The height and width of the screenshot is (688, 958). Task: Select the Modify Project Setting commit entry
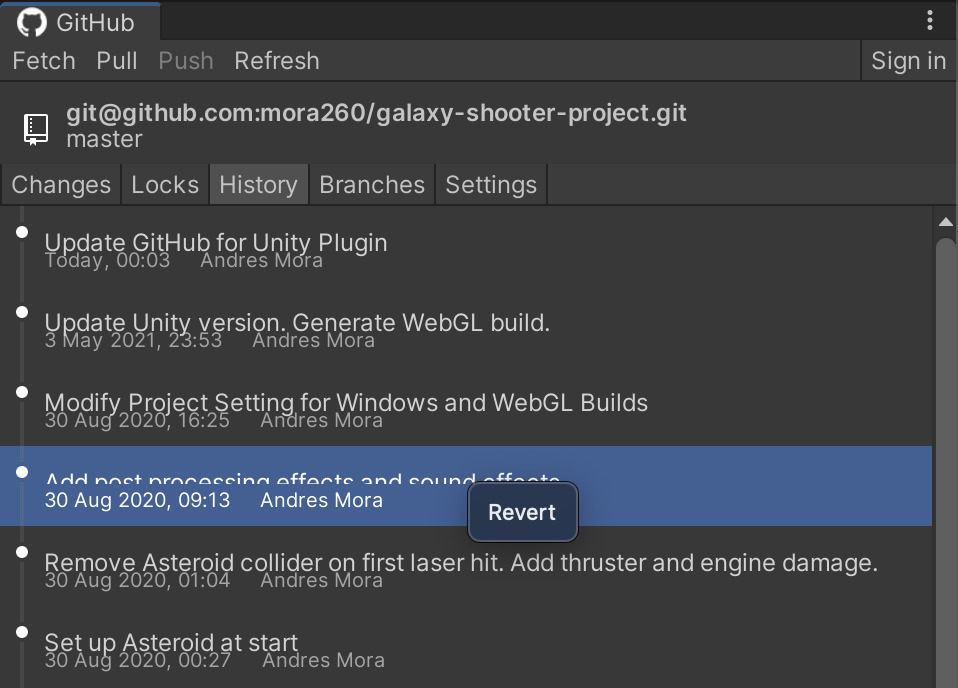(x=466, y=406)
